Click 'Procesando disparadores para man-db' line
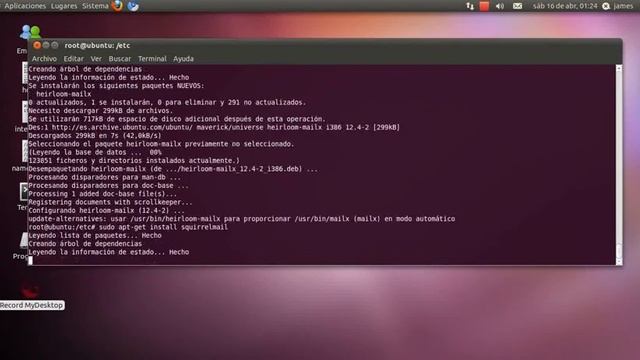This screenshot has width=640, height=360. point(104,177)
